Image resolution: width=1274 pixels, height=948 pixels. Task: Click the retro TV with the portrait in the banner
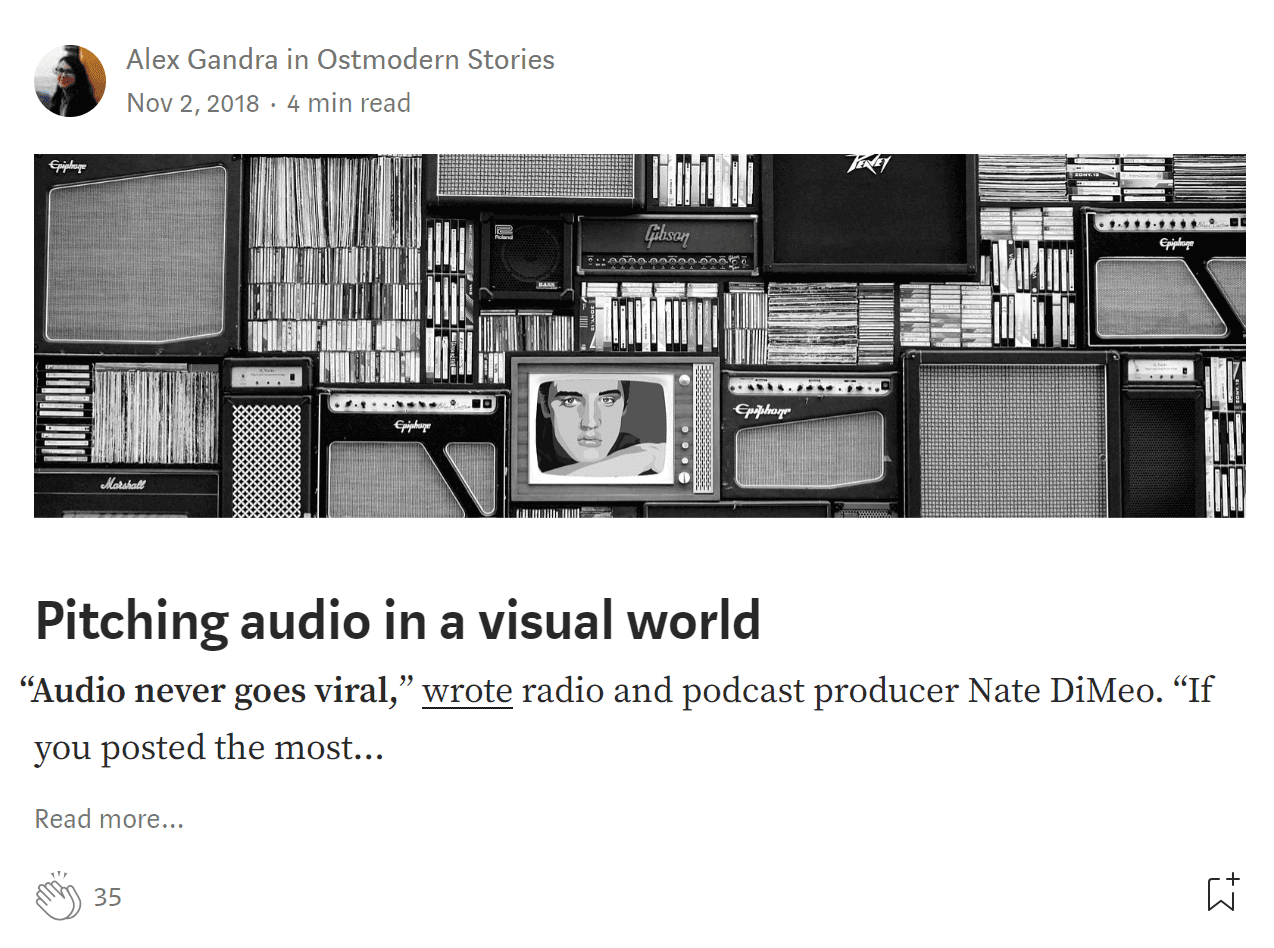pyautogui.click(x=613, y=427)
